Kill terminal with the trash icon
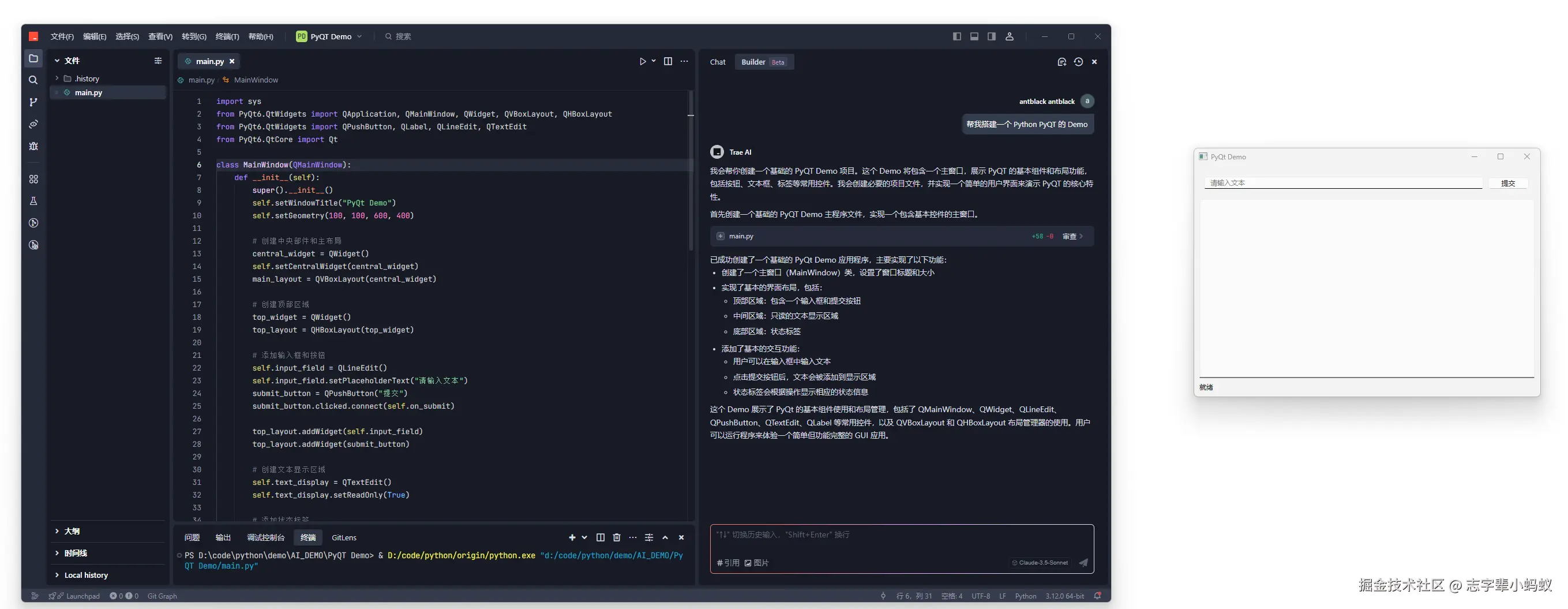 (x=617, y=538)
